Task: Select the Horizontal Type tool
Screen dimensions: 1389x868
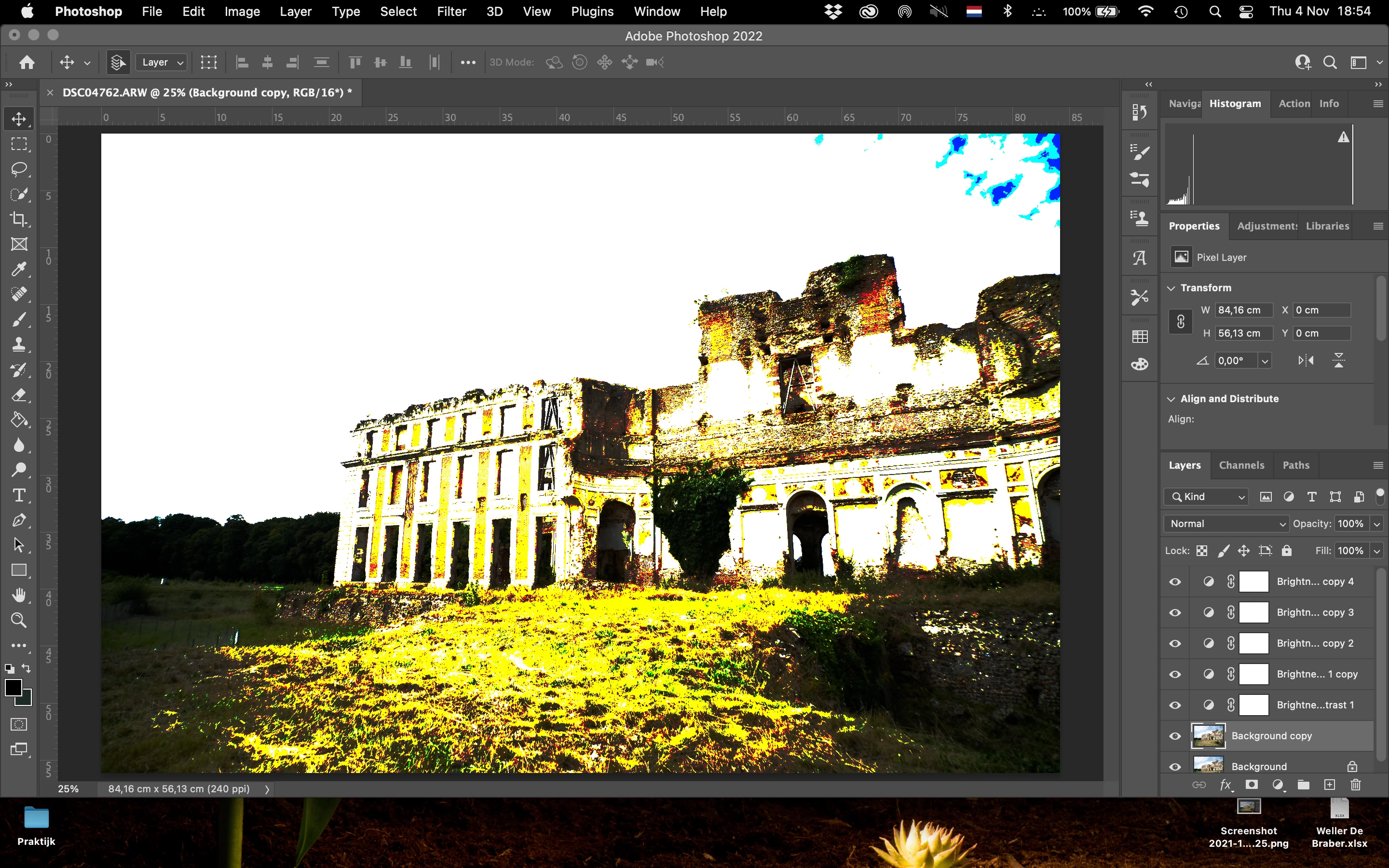Action: pos(19,495)
